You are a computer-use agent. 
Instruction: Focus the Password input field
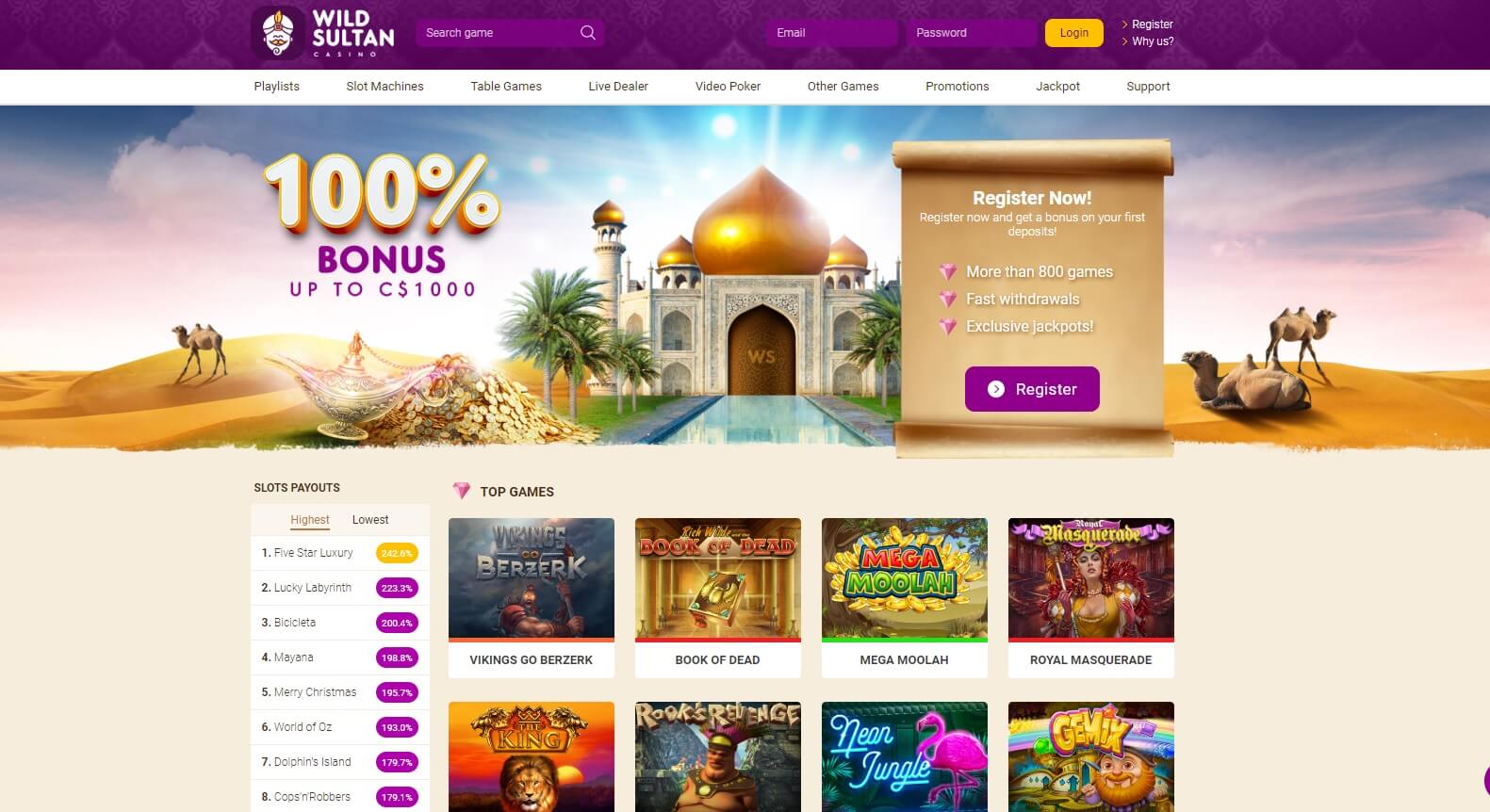(972, 33)
